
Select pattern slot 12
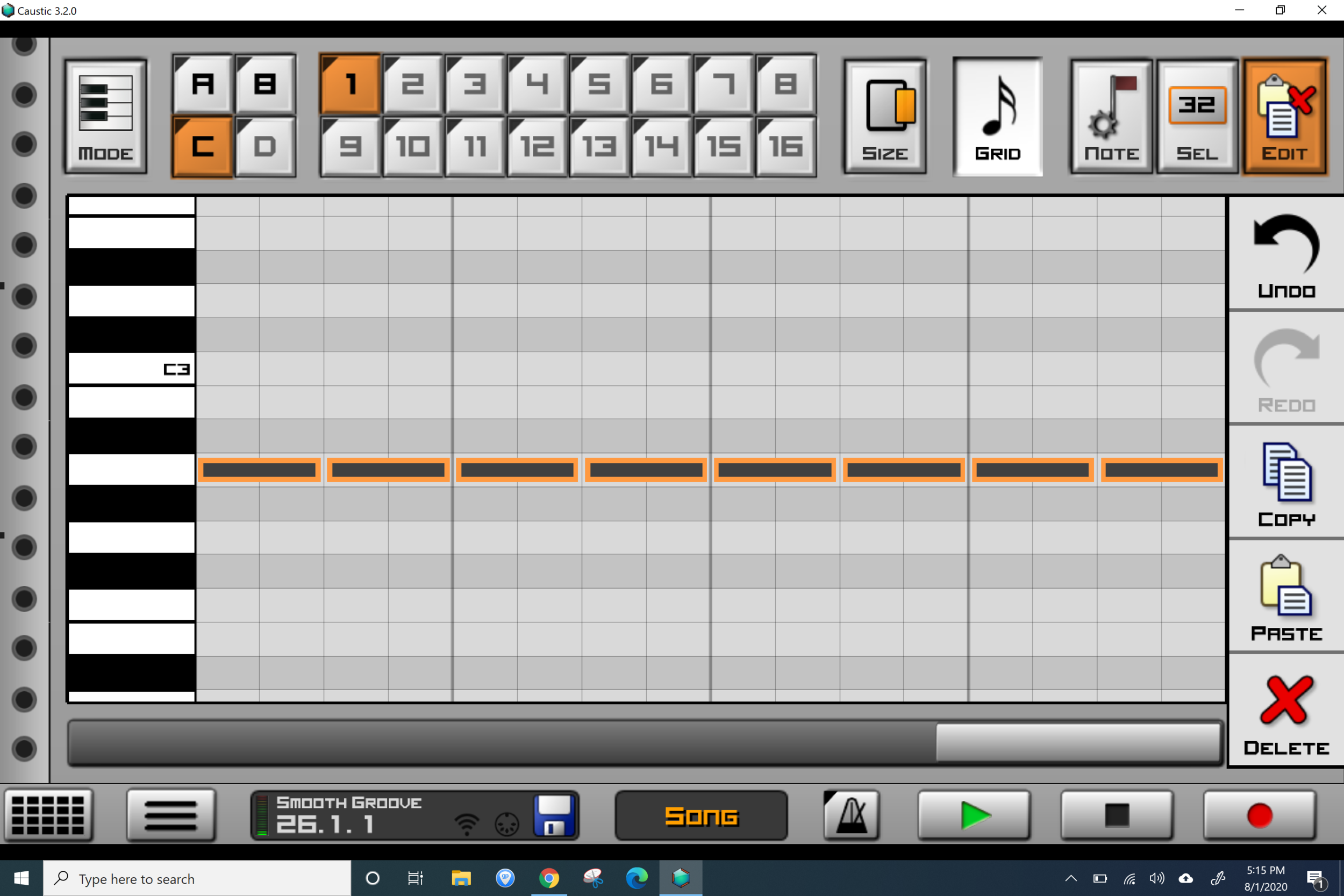(536, 147)
